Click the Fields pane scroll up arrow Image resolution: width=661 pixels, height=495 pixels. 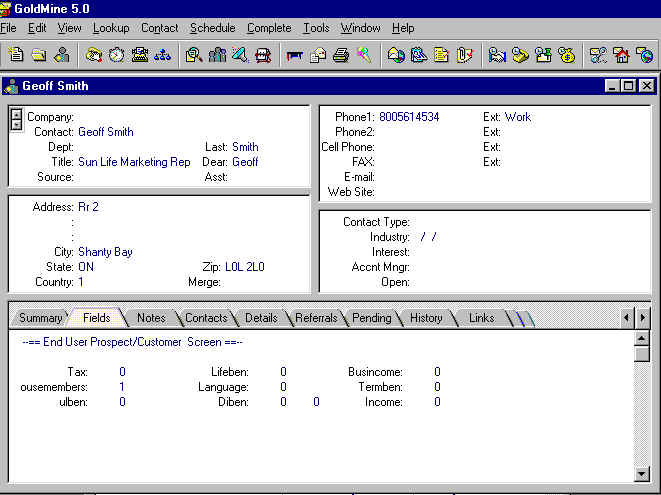click(642, 338)
